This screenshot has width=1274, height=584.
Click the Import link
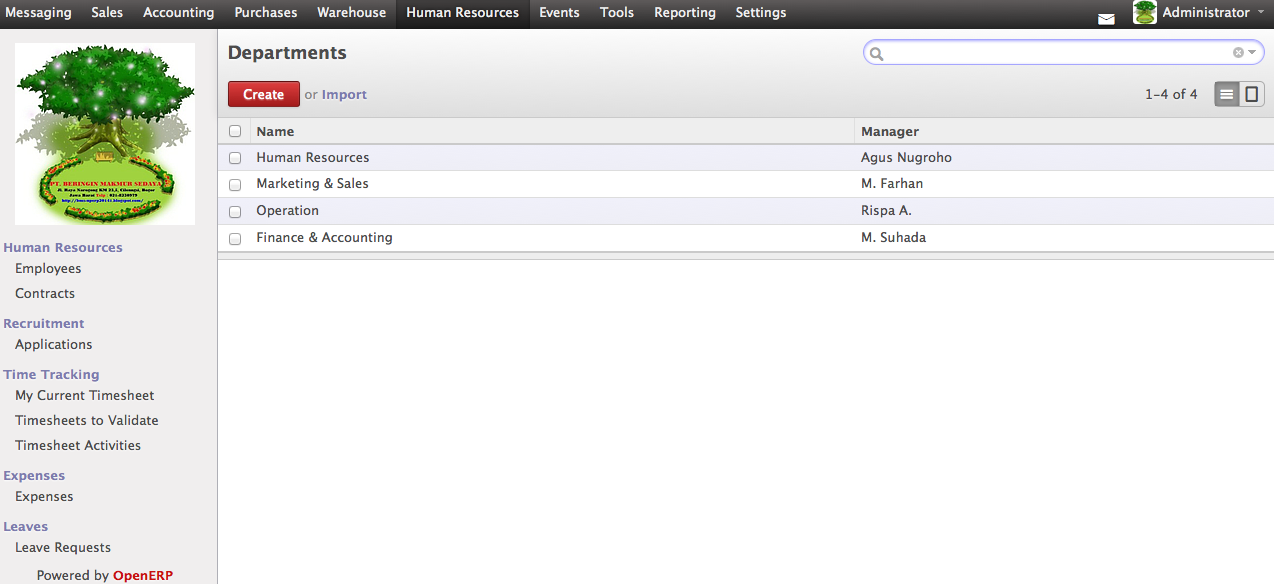point(344,95)
